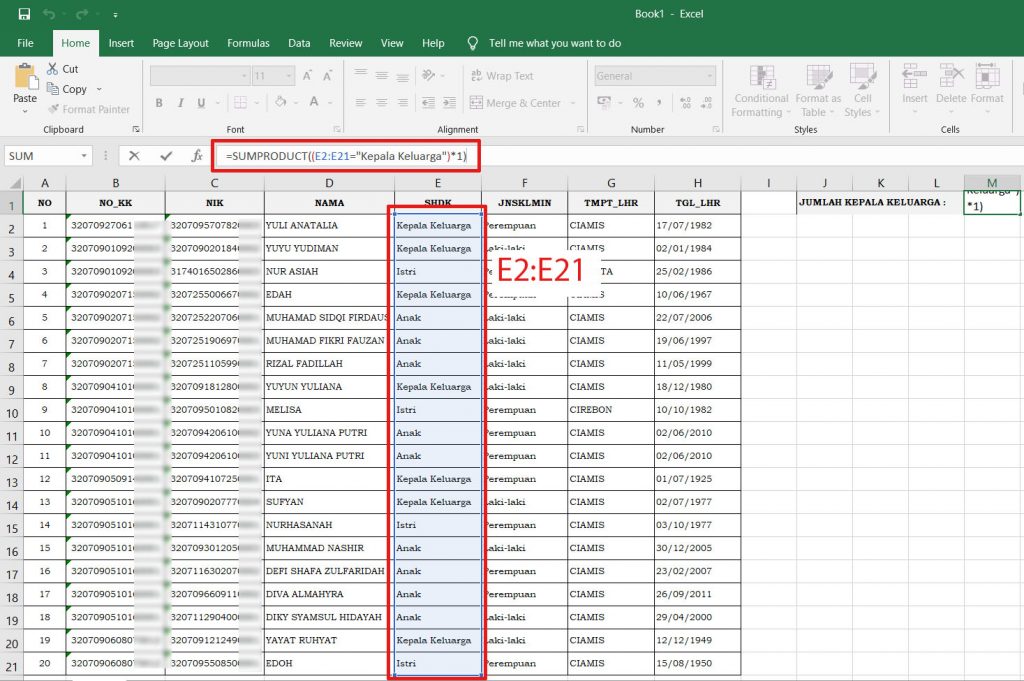The width and height of the screenshot is (1024, 681).
Task: Apply Comma Style
Action: [x=660, y=103]
